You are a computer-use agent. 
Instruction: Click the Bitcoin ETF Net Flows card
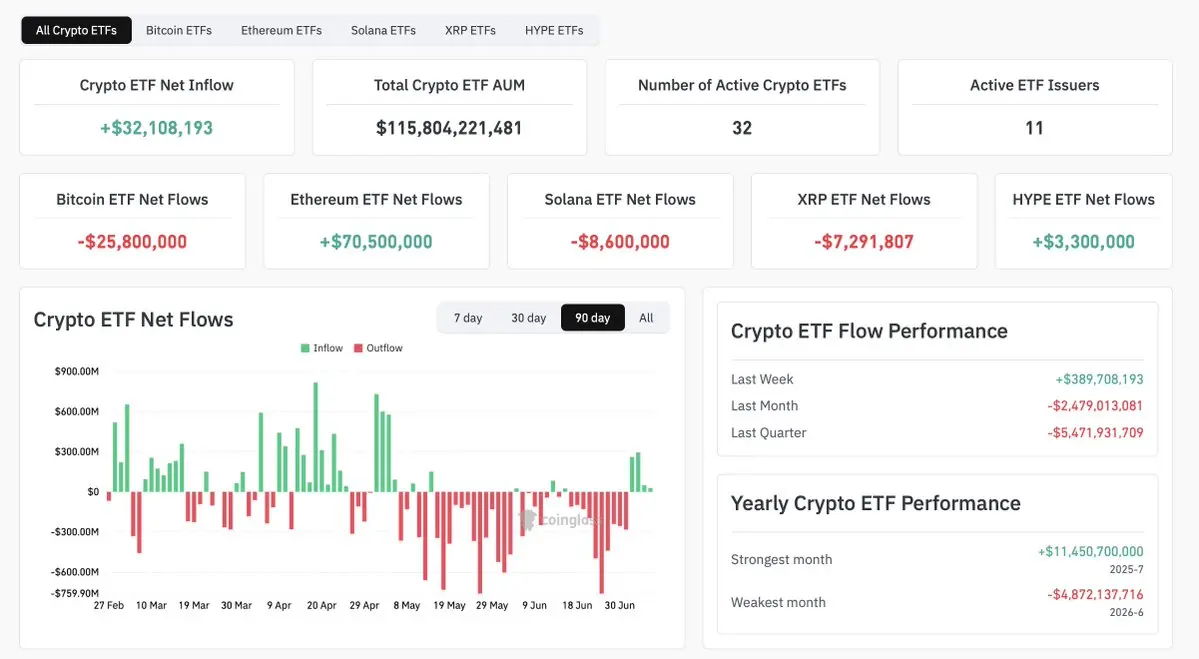coord(132,221)
